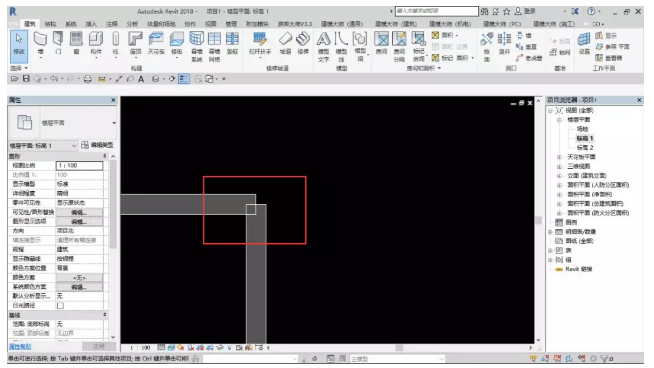654x368 pixels.
Task: Click 1:100 view scale in view control bar
Action: pyautogui.click(x=140, y=348)
